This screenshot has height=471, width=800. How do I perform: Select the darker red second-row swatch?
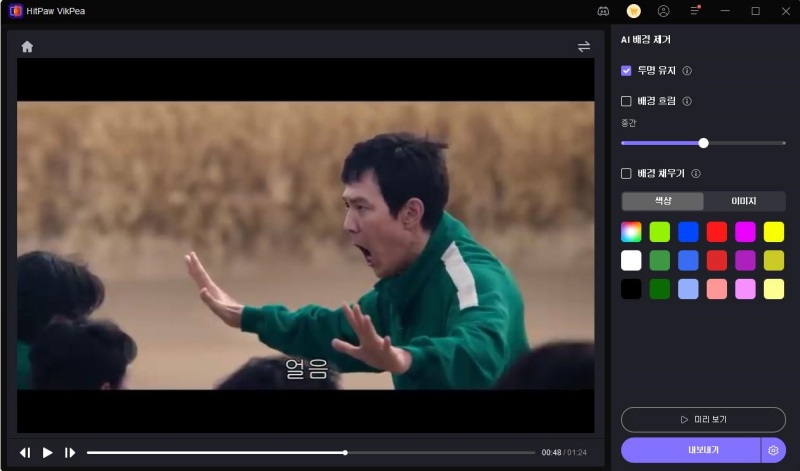[717, 261]
